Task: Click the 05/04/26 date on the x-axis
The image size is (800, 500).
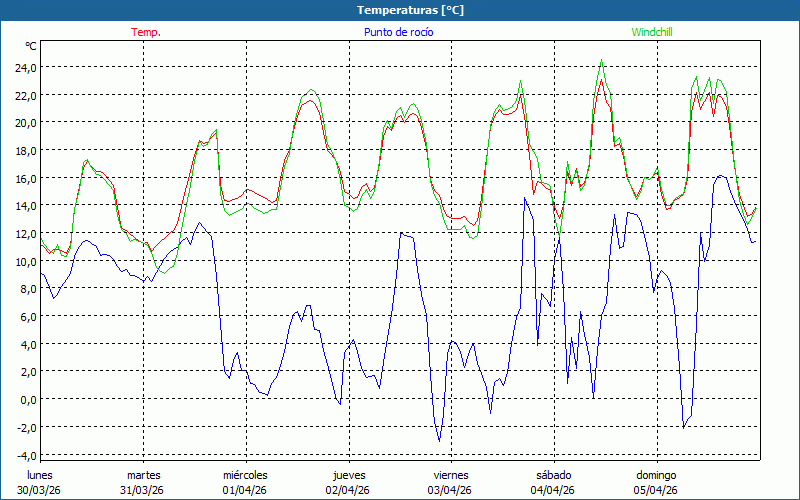Action: pyautogui.click(x=656, y=490)
